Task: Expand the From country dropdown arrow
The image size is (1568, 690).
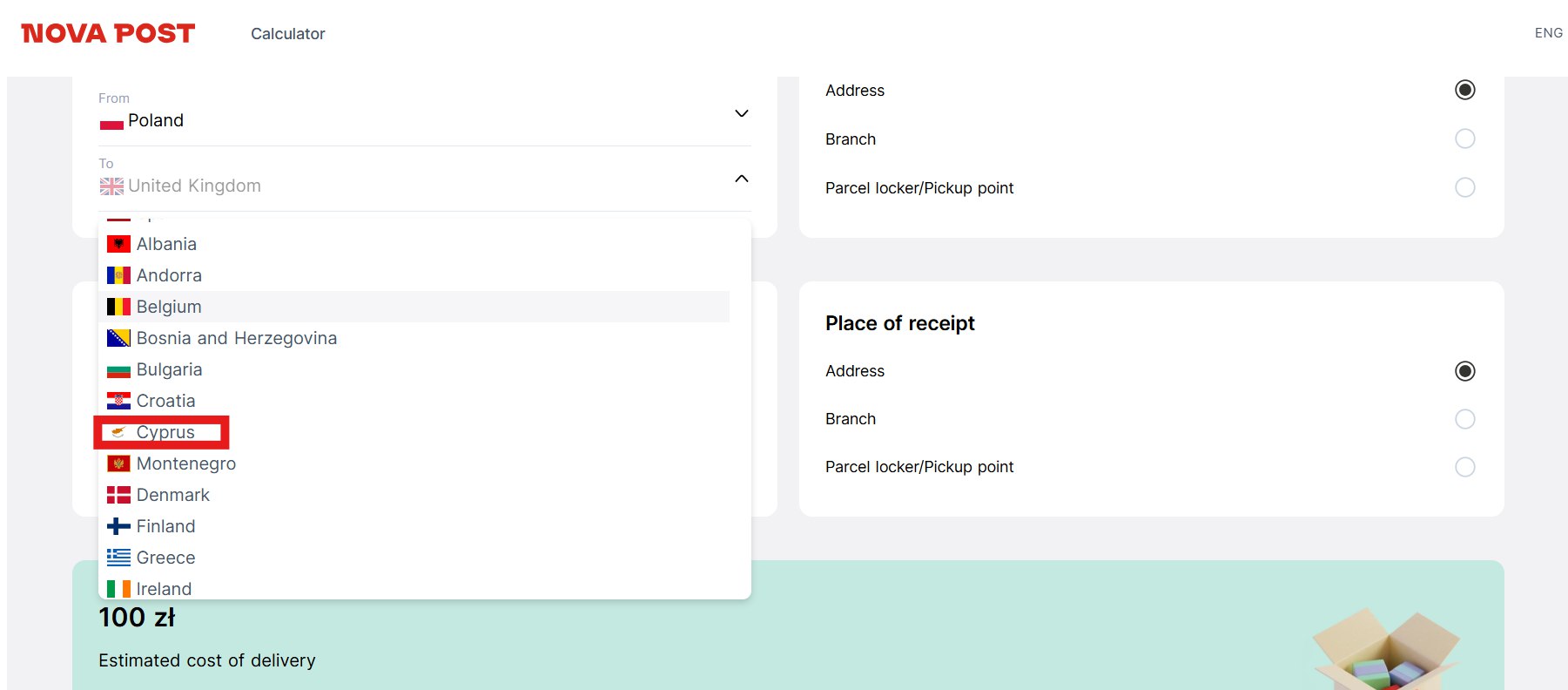Action: click(741, 113)
